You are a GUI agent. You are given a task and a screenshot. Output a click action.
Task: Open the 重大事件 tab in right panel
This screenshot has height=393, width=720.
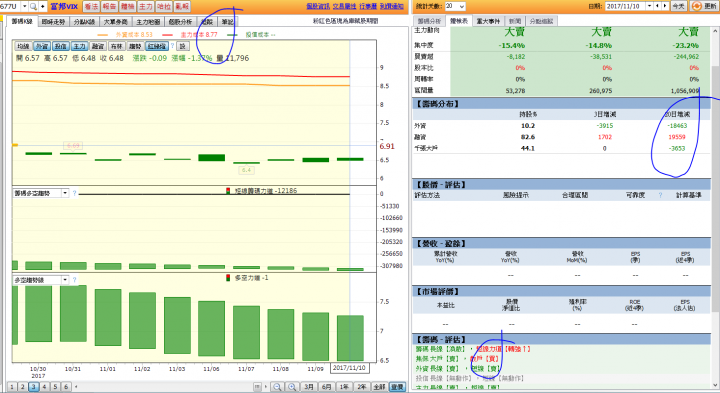(x=489, y=21)
